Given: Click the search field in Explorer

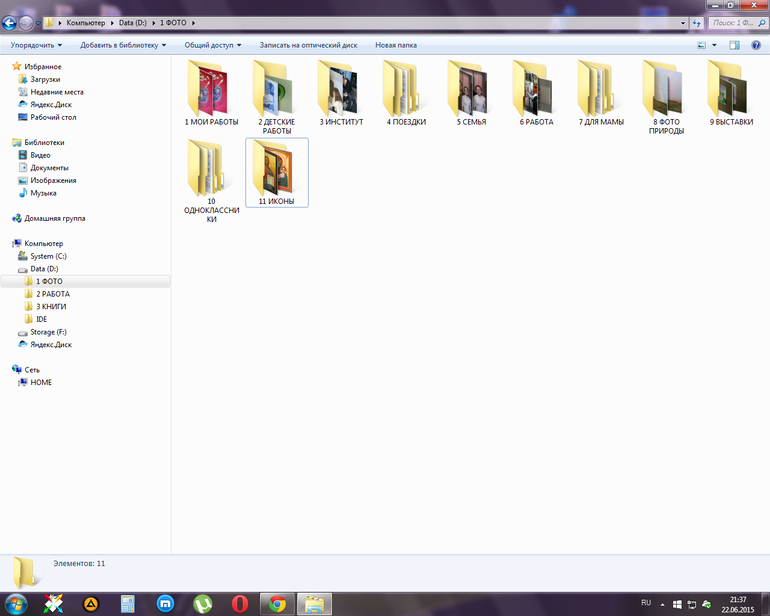Looking at the screenshot, I should coord(735,22).
